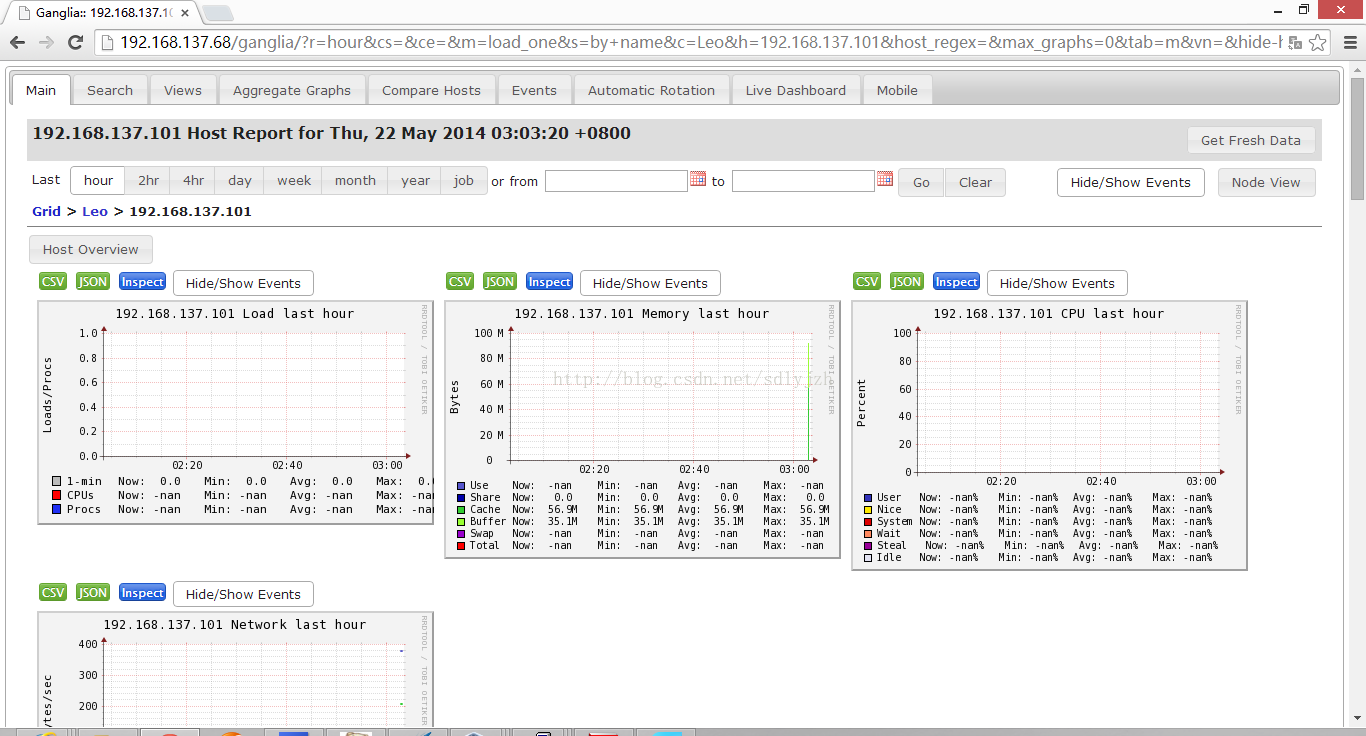Open the Automatic Rotation tab
1366x736 pixels.
click(651, 90)
